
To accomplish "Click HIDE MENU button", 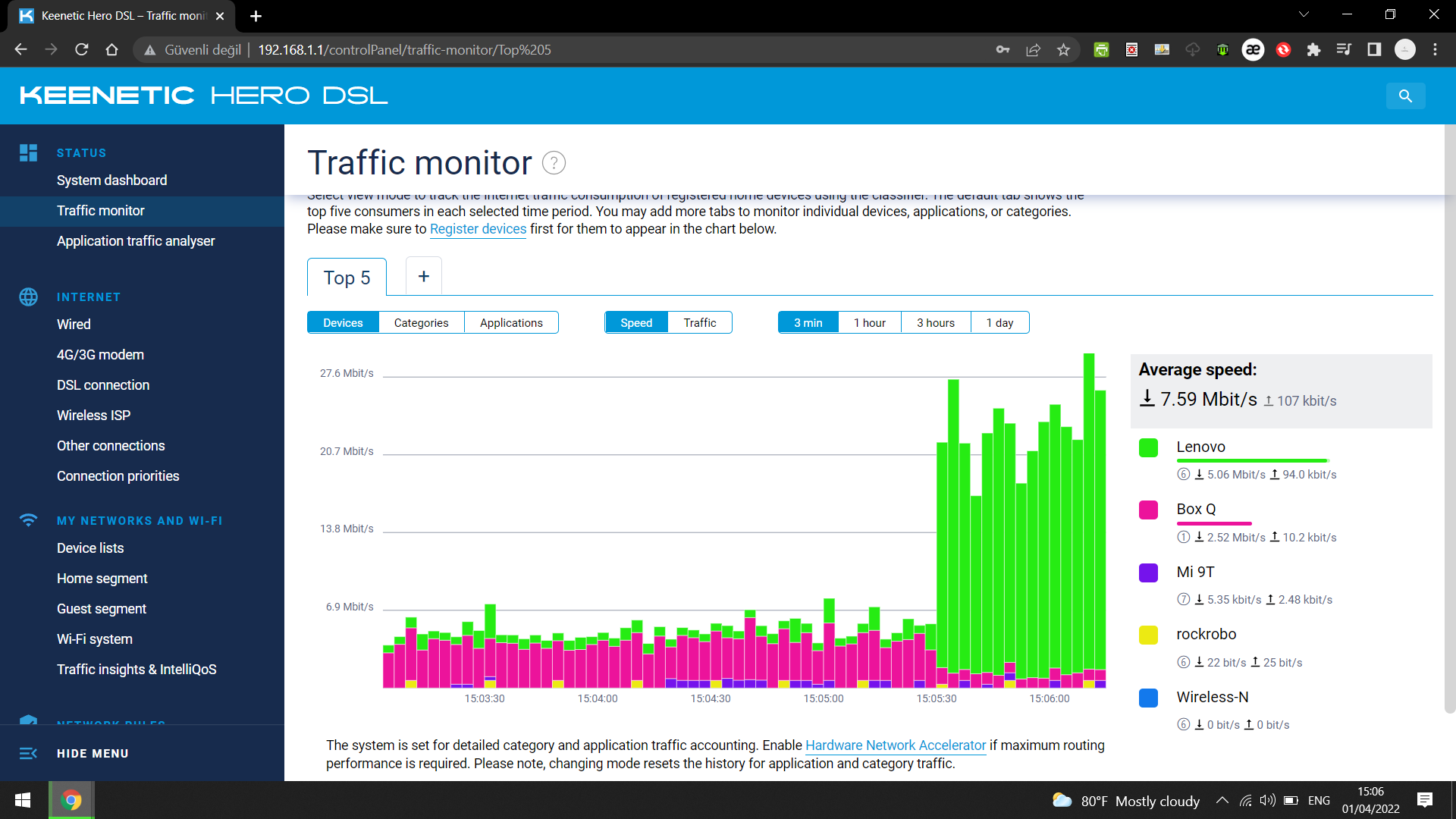I will coord(93,753).
